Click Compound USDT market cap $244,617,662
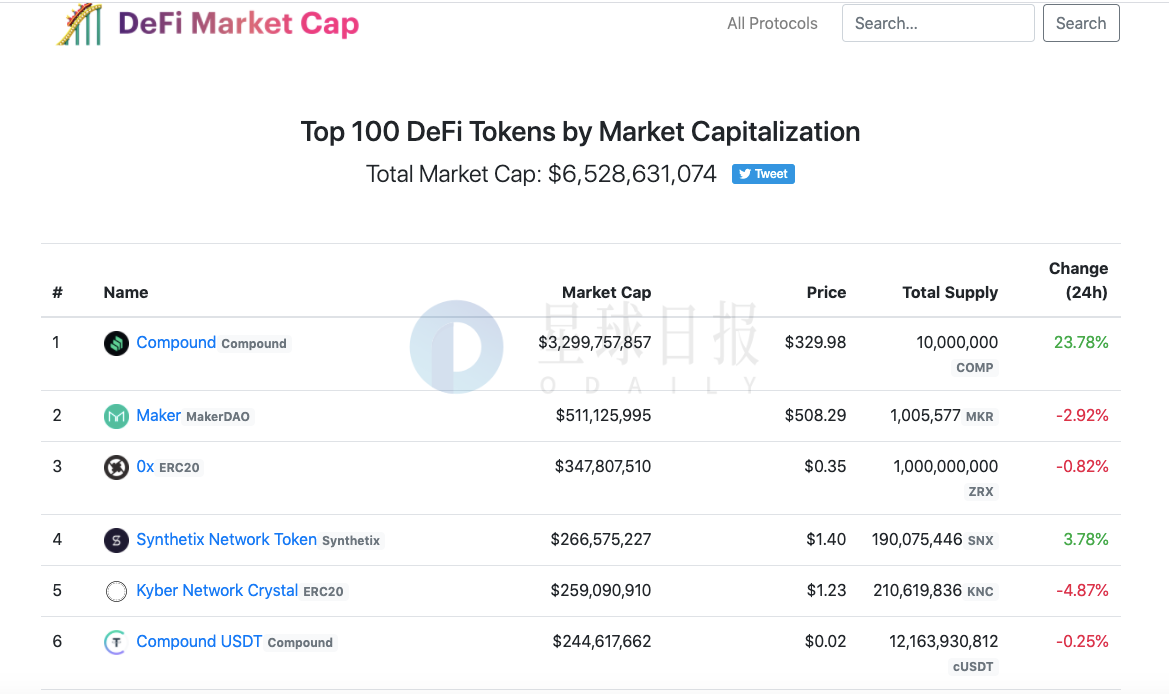Image resolution: width=1169 pixels, height=694 pixels. tap(602, 641)
